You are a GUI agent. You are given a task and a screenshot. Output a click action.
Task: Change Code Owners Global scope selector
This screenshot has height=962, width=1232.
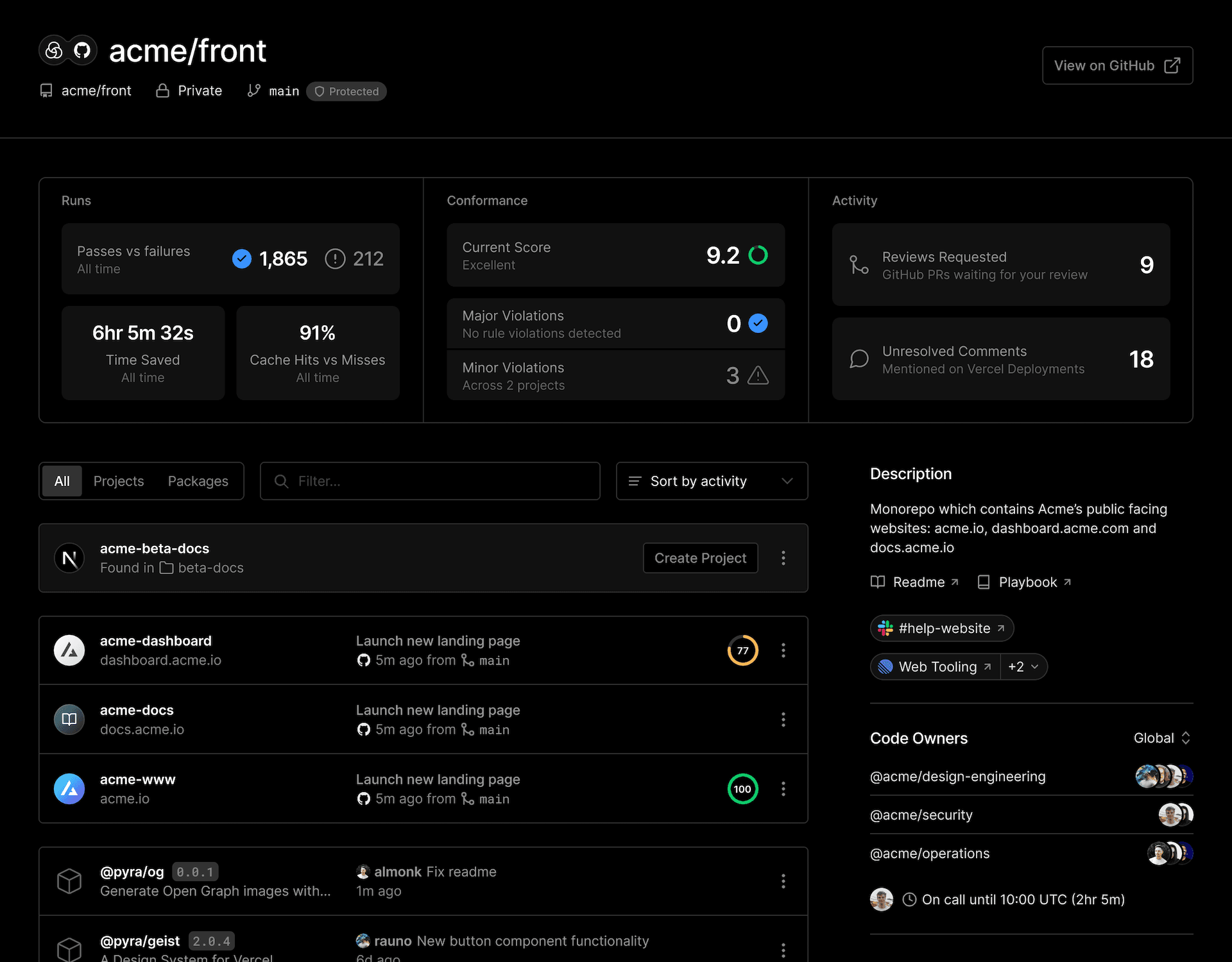1162,738
